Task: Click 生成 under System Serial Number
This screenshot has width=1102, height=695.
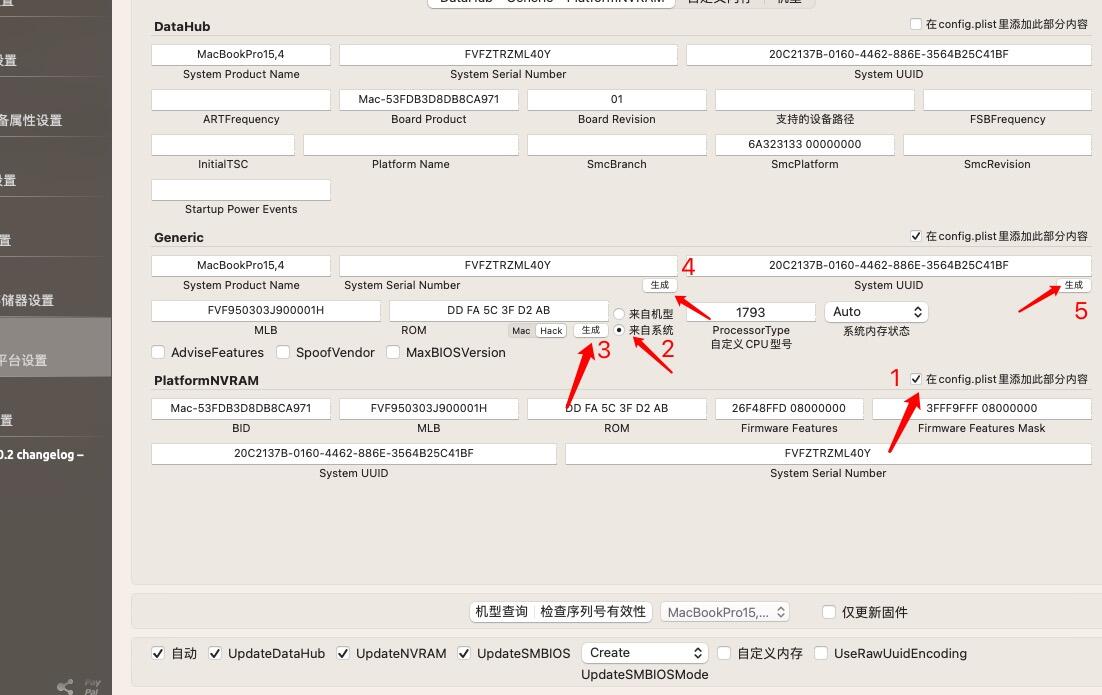Action: [x=659, y=285]
